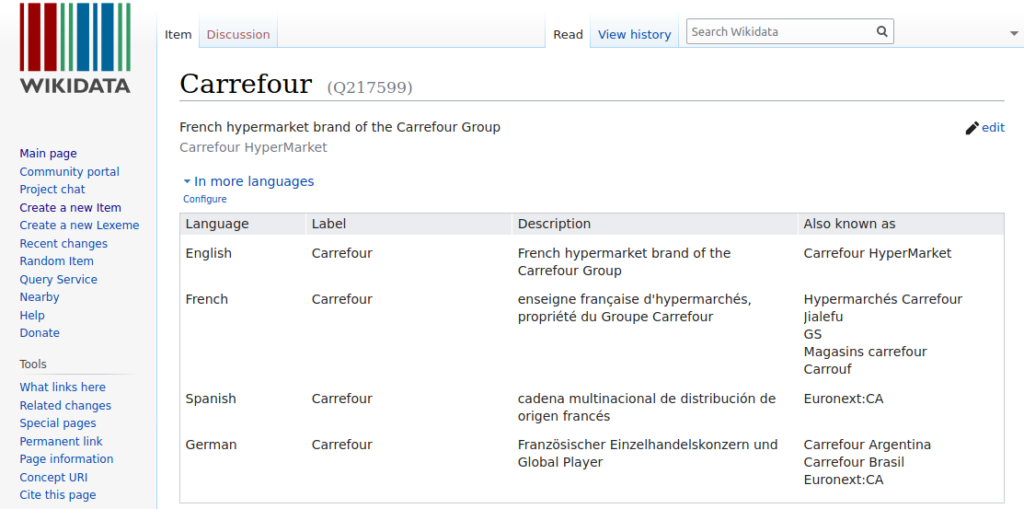Open the more-actions dropdown arrow at top right
Screen dimensions: 1024x509
[1014, 32]
